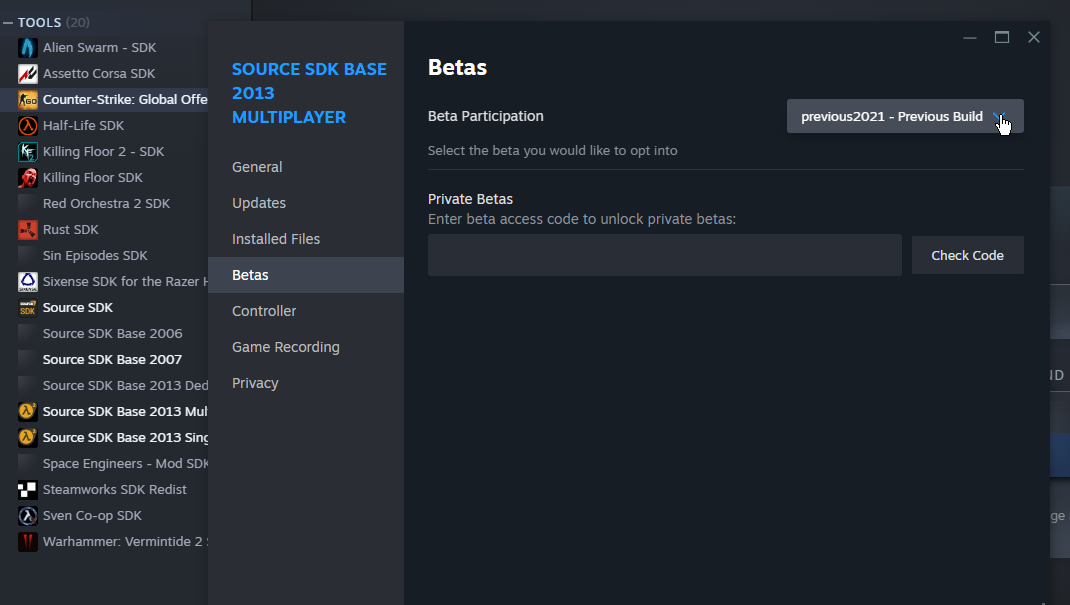This screenshot has height=605, width=1070.
Task: Select Assetto Corsa SDK in library
Action: pos(99,74)
